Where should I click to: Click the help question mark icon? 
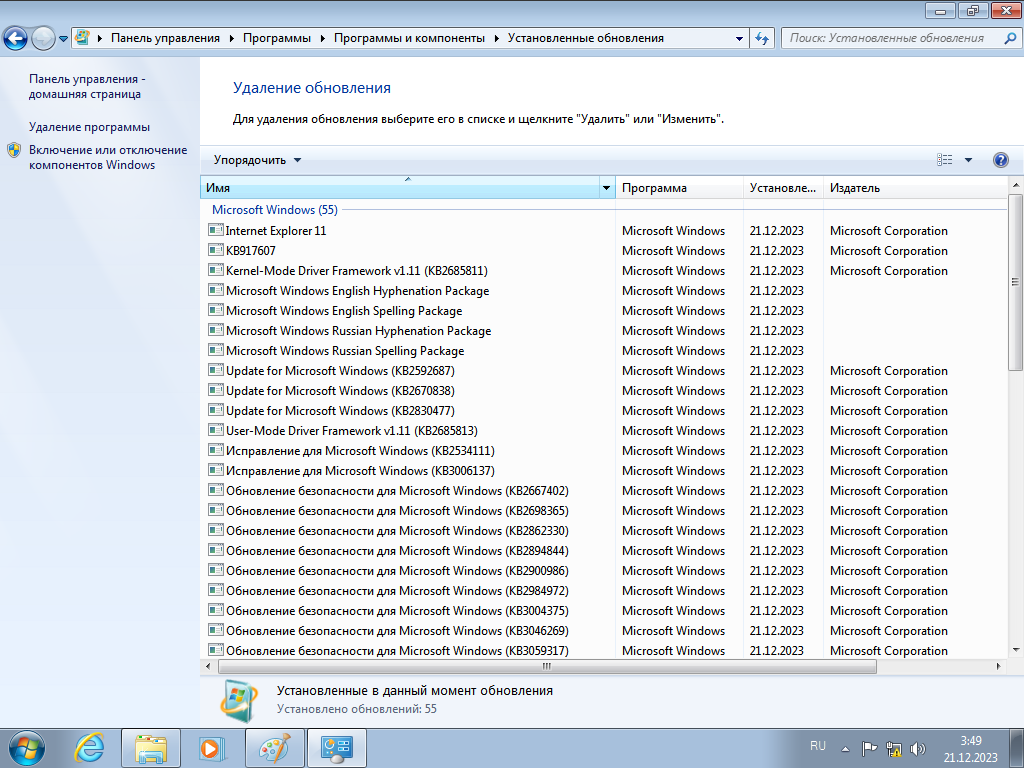(1000, 160)
